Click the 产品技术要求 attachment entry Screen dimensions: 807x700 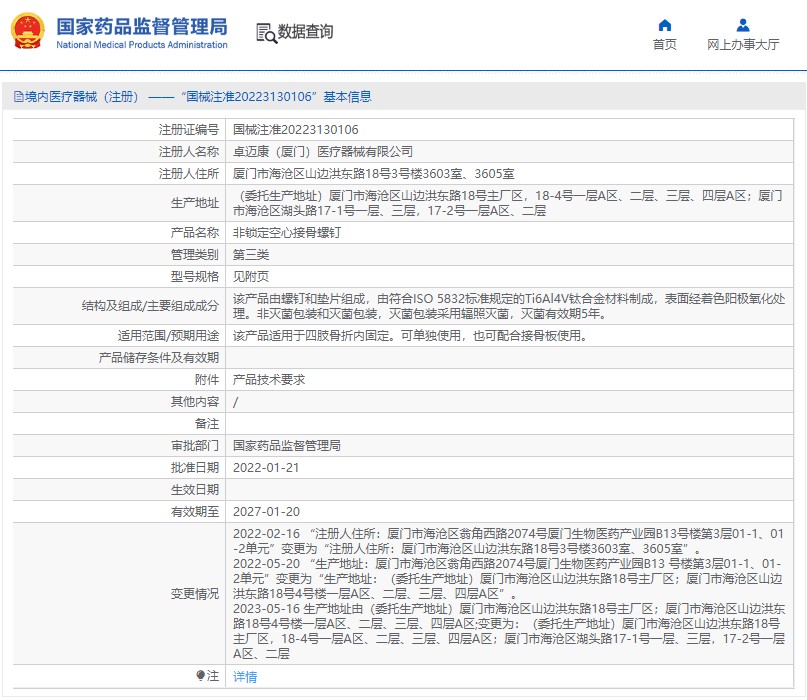coord(268,380)
